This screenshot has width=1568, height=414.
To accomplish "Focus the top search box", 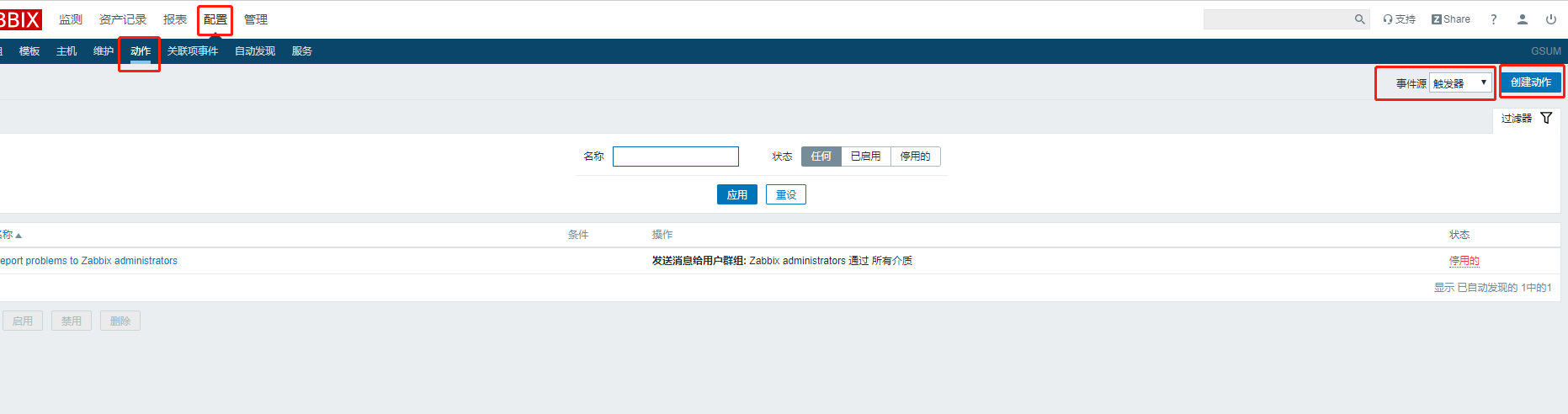I will coord(1278,19).
